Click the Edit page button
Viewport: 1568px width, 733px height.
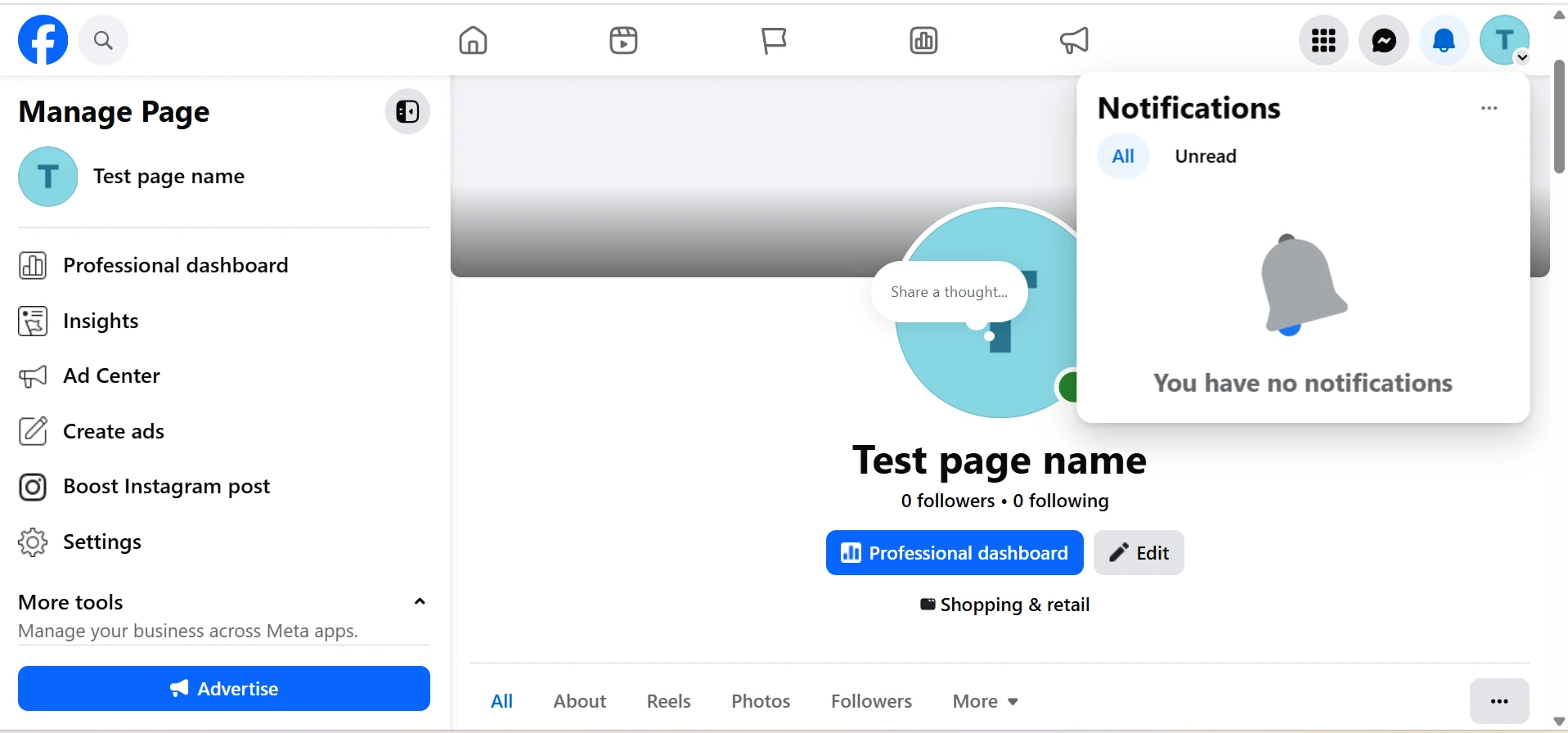point(1139,553)
